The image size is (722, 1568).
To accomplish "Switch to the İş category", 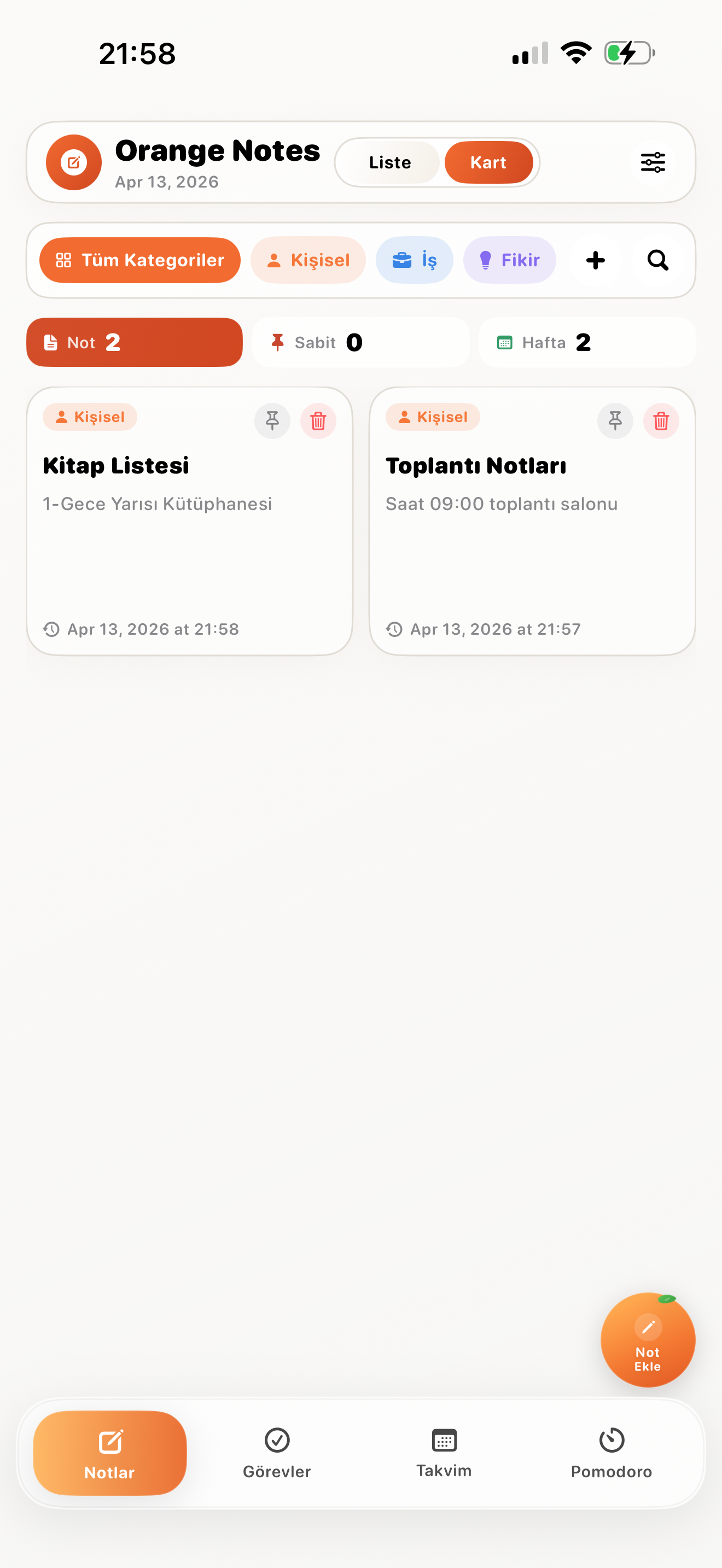I will tap(415, 260).
